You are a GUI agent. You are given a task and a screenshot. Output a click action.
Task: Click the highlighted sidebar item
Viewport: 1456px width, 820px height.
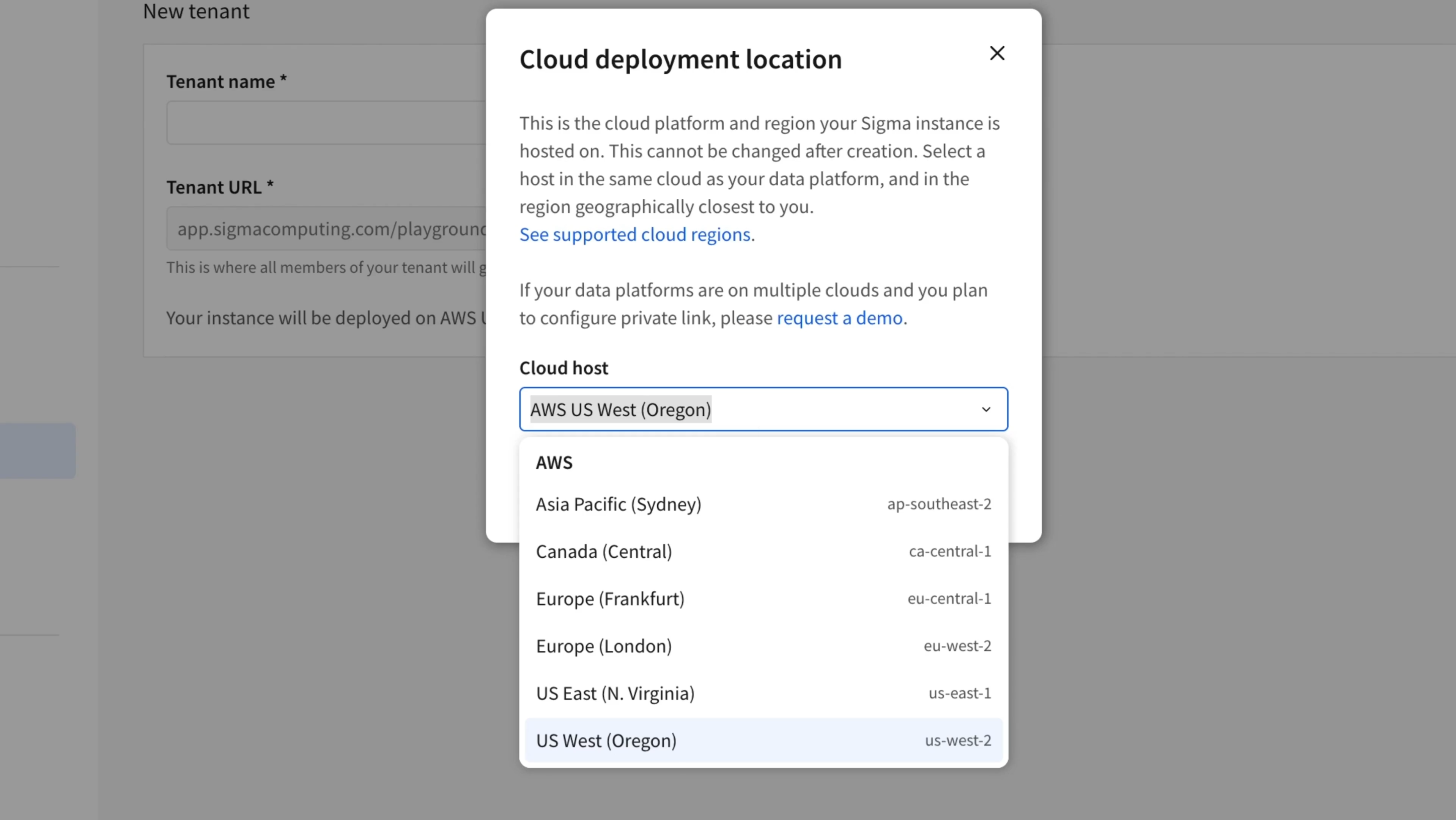pyautogui.click(x=37, y=451)
